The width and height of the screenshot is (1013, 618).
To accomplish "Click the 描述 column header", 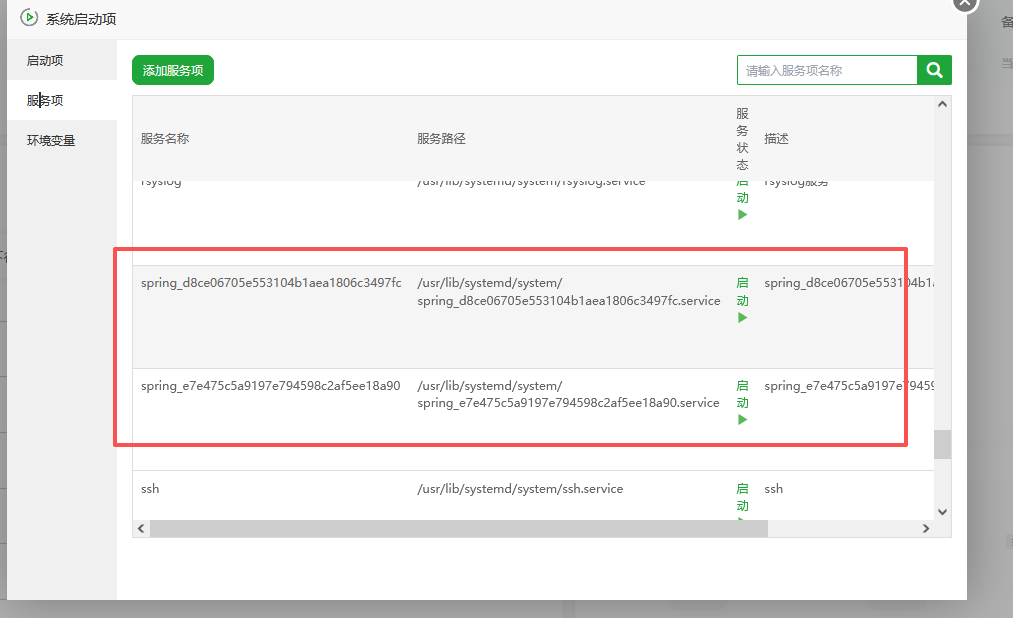I will [776, 139].
